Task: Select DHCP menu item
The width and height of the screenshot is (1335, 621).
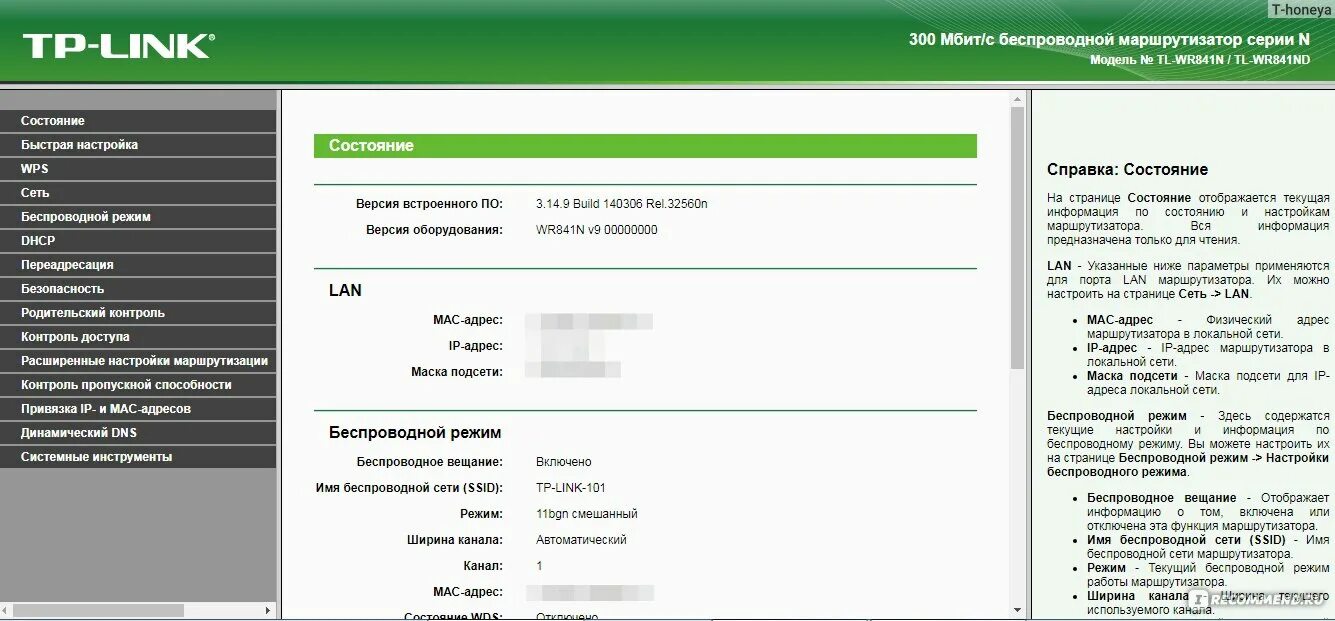Action: [138, 241]
